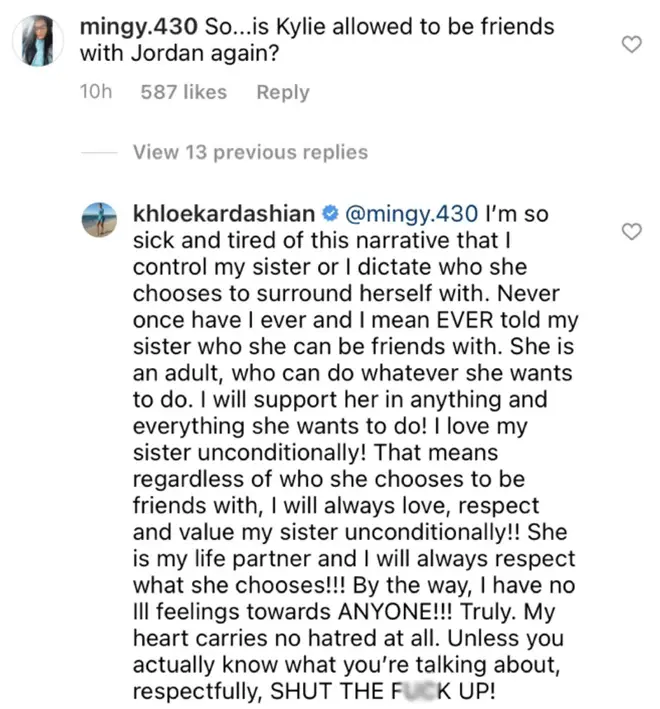
Task: Click 'with Jordan again?' comment text
Action: (x=179, y=54)
